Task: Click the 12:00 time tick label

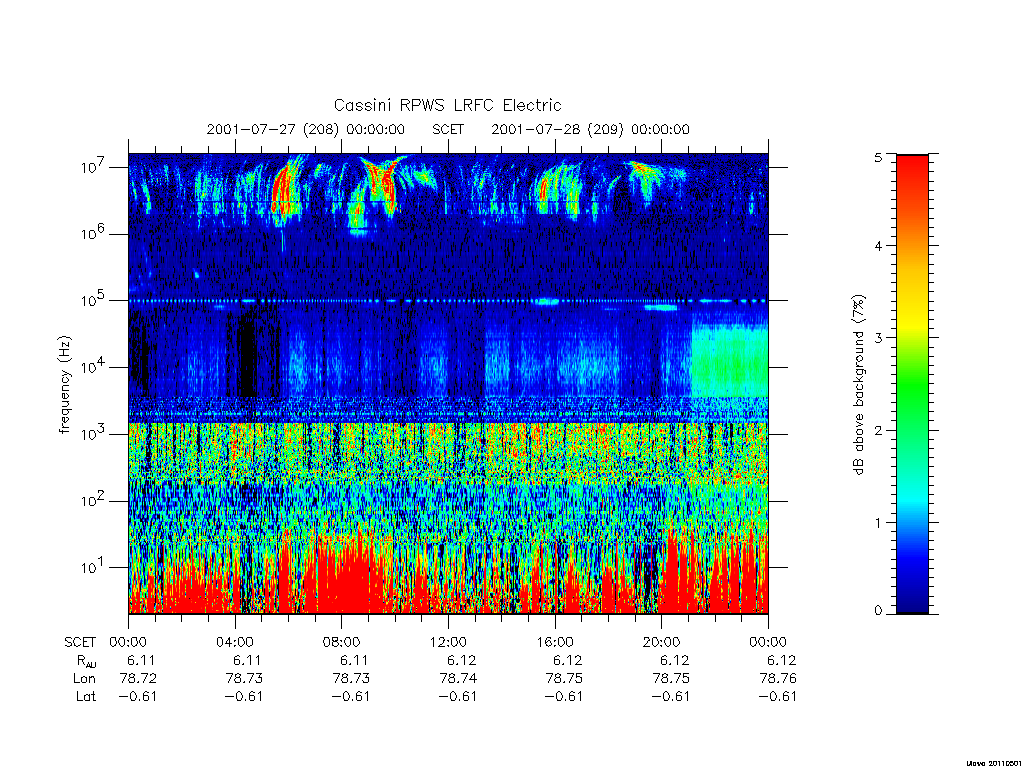Action: click(x=448, y=642)
